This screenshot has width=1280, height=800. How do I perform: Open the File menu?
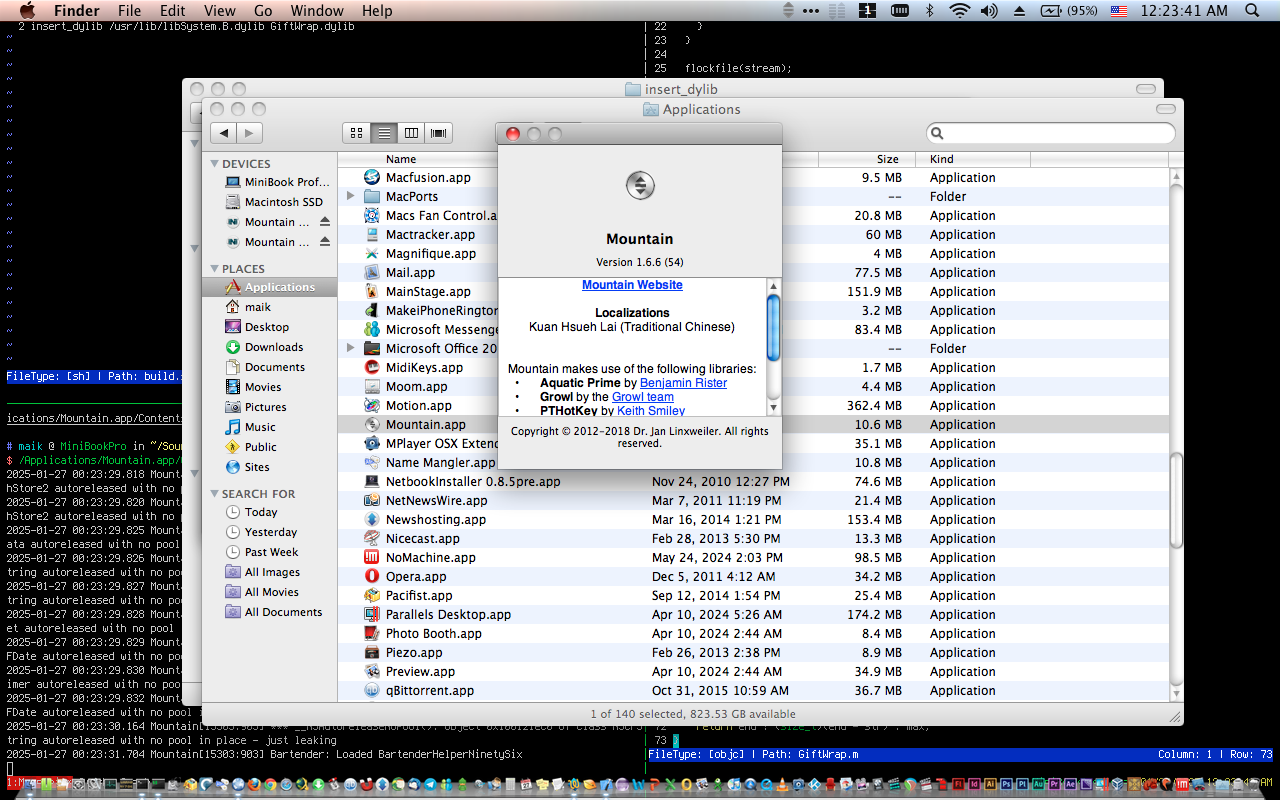[132, 11]
